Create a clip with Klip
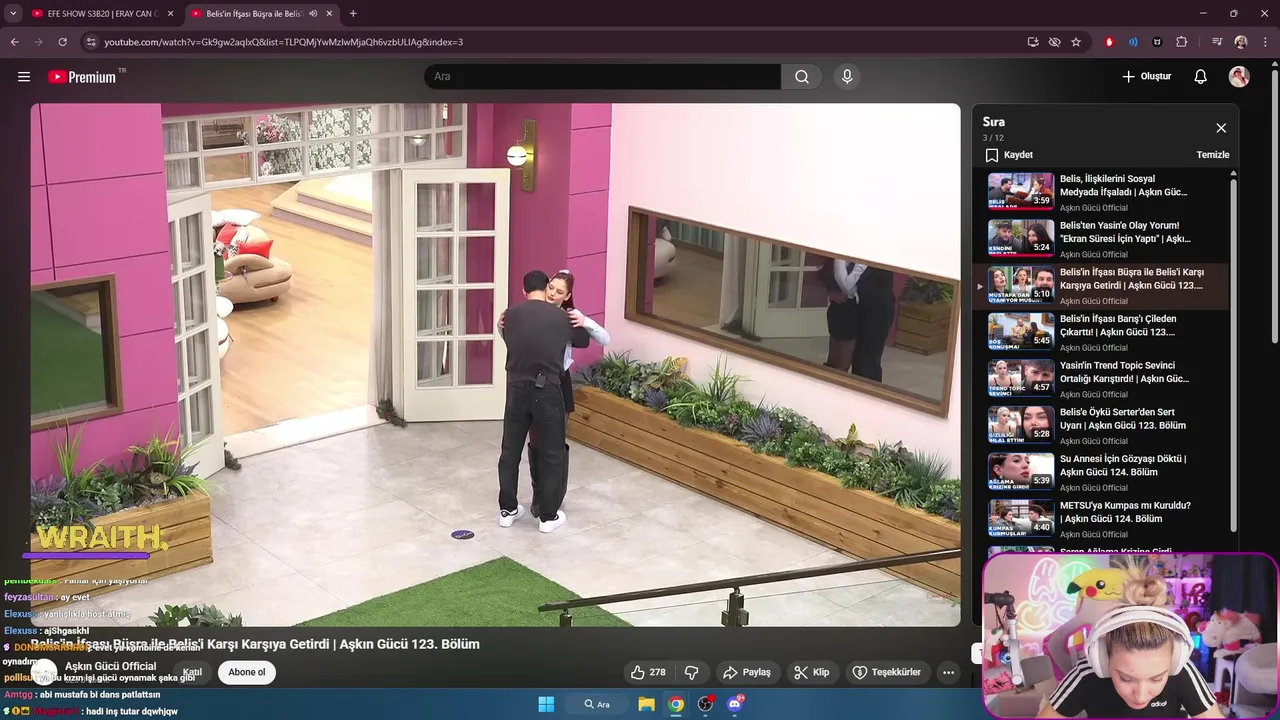 coord(811,672)
